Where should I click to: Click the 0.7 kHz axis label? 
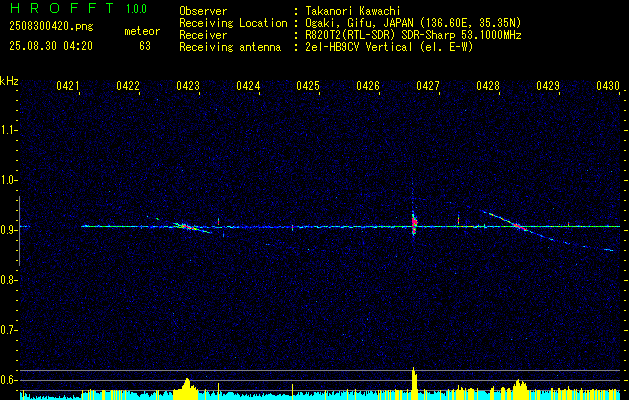tap(8, 330)
